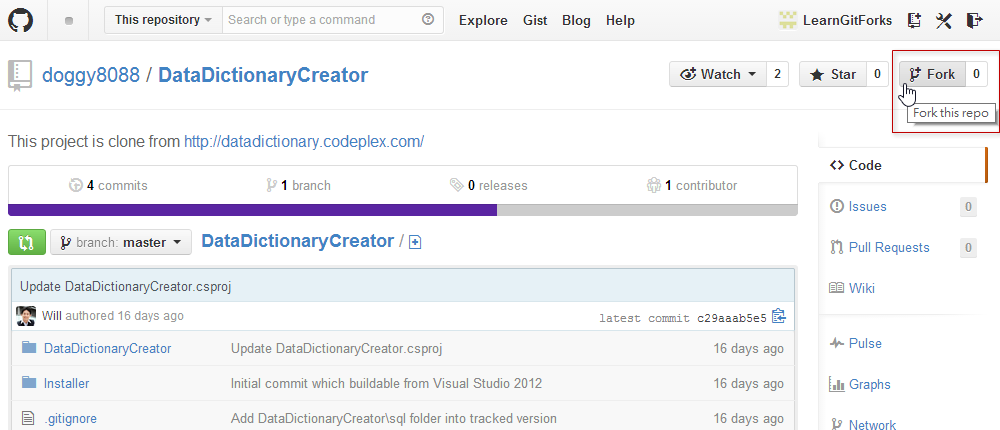Open the This repository search scope dropdown

163,20
